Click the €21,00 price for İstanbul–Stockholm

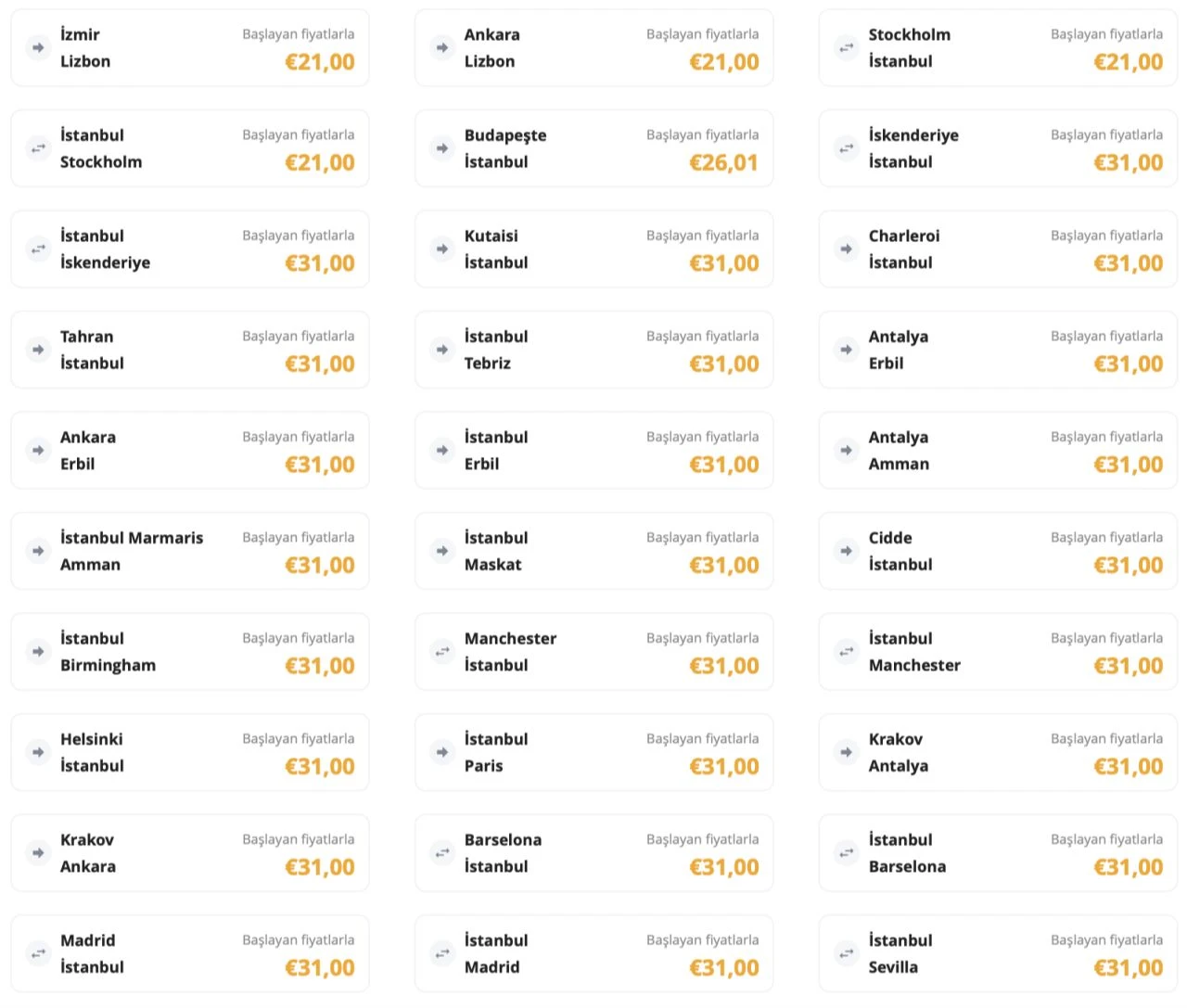(x=320, y=163)
